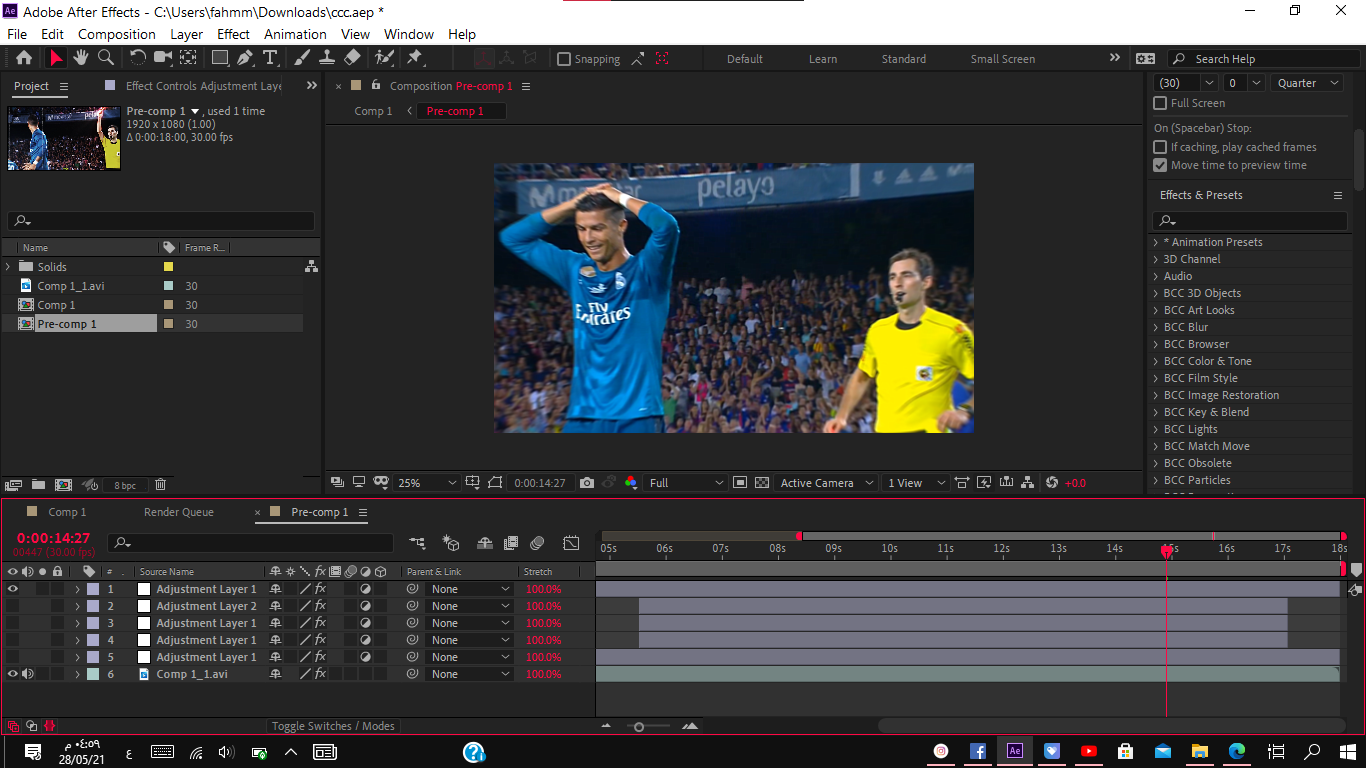
Task: Select the Hand tool
Action: click(x=81, y=58)
